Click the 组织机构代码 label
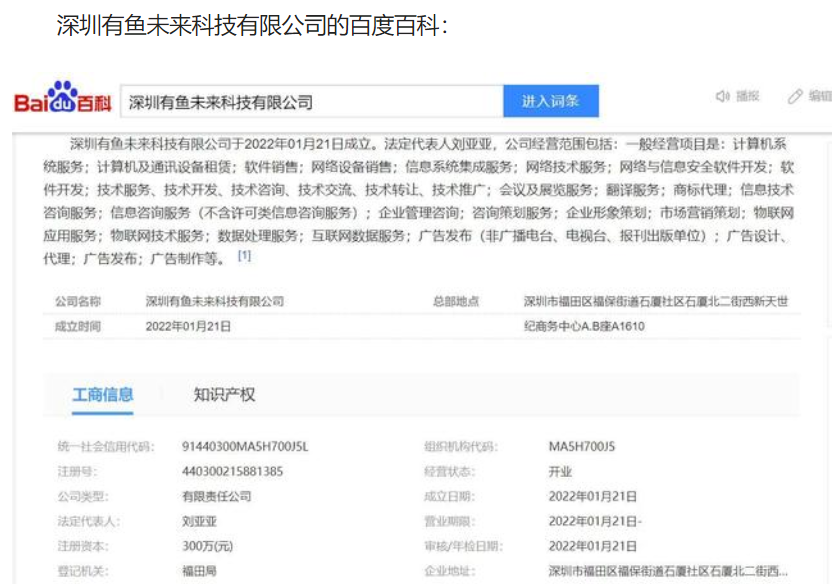835x584 pixels. pyautogui.click(x=461, y=446)
